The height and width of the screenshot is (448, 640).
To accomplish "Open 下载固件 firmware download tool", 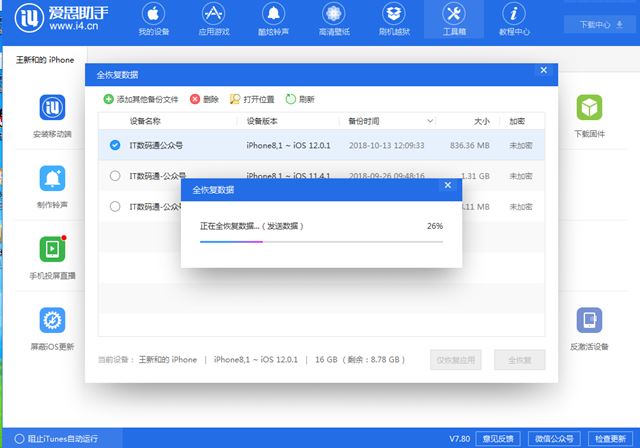I will tap(589, 116).
